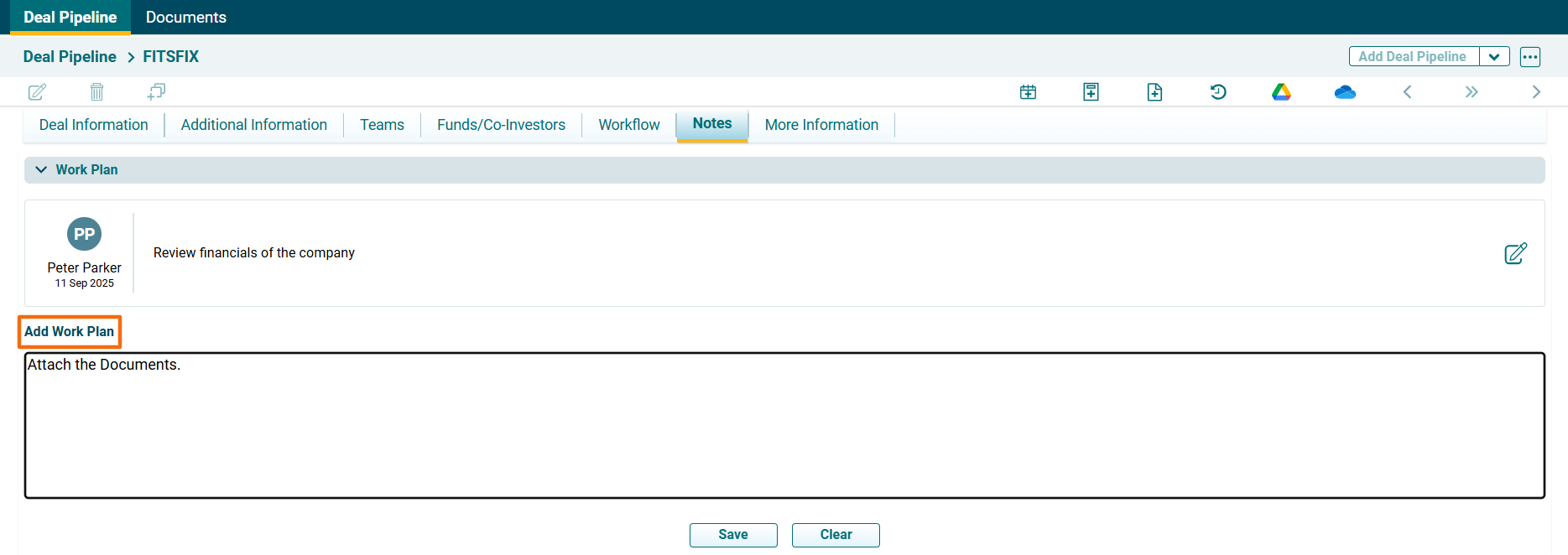Click the Save button
Screen dimensions: 1568x555
coord(733,535)
